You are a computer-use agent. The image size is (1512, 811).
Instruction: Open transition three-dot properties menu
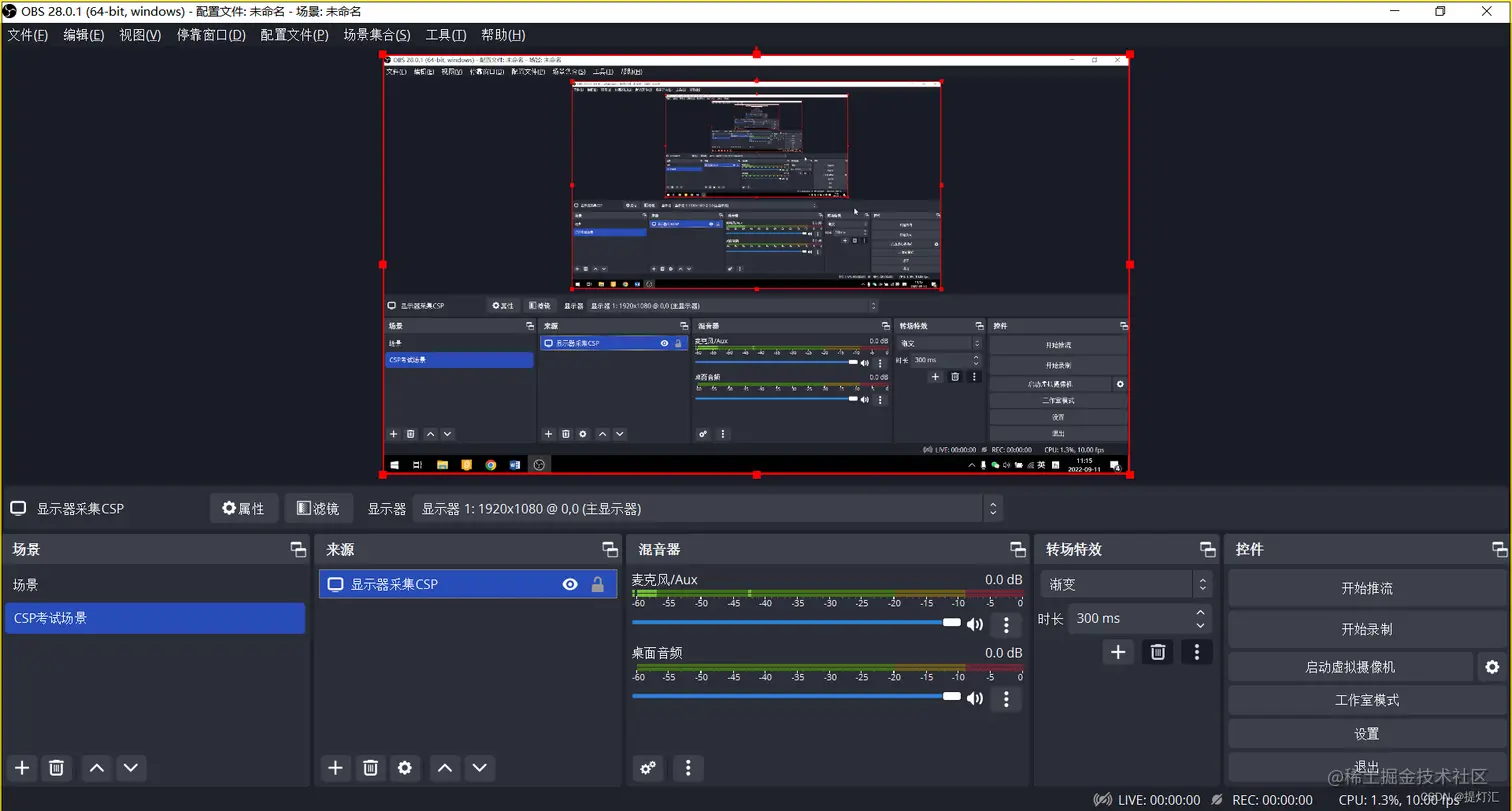tap(1196, 652)
